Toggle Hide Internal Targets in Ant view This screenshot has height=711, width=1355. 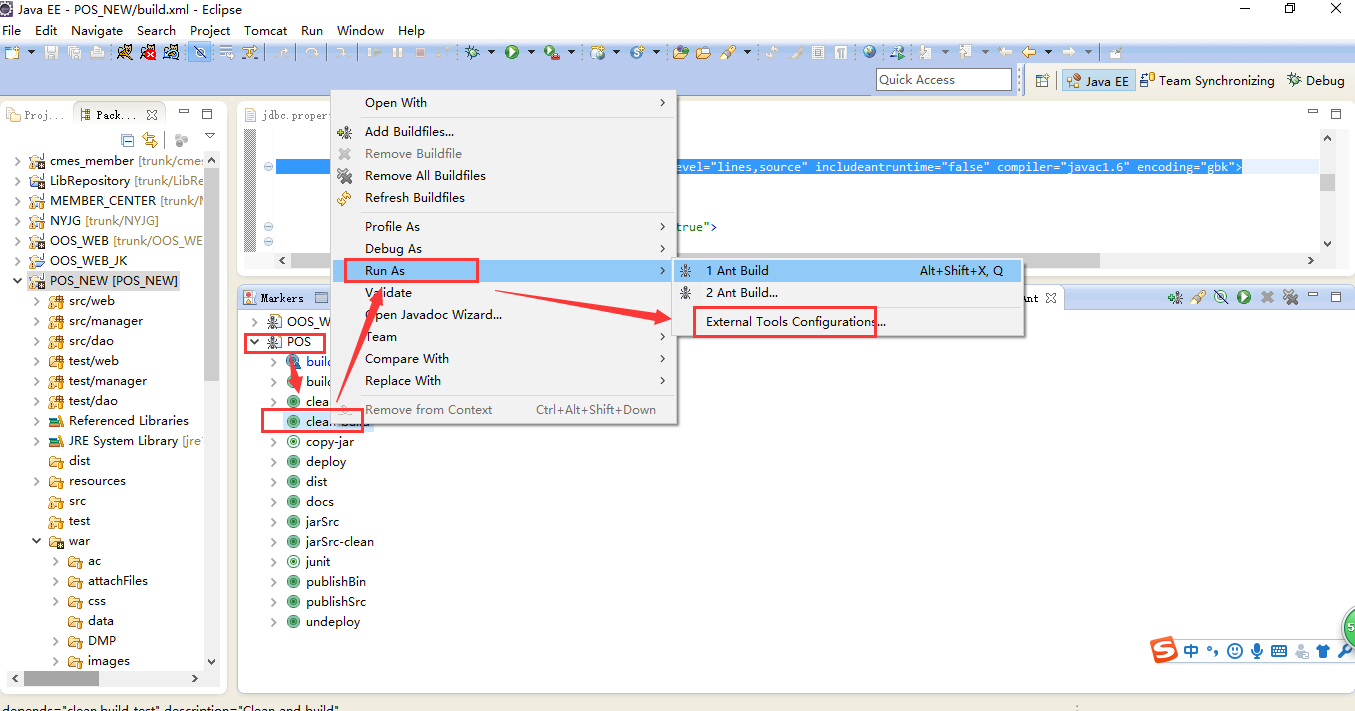(x=1221, y=297)
